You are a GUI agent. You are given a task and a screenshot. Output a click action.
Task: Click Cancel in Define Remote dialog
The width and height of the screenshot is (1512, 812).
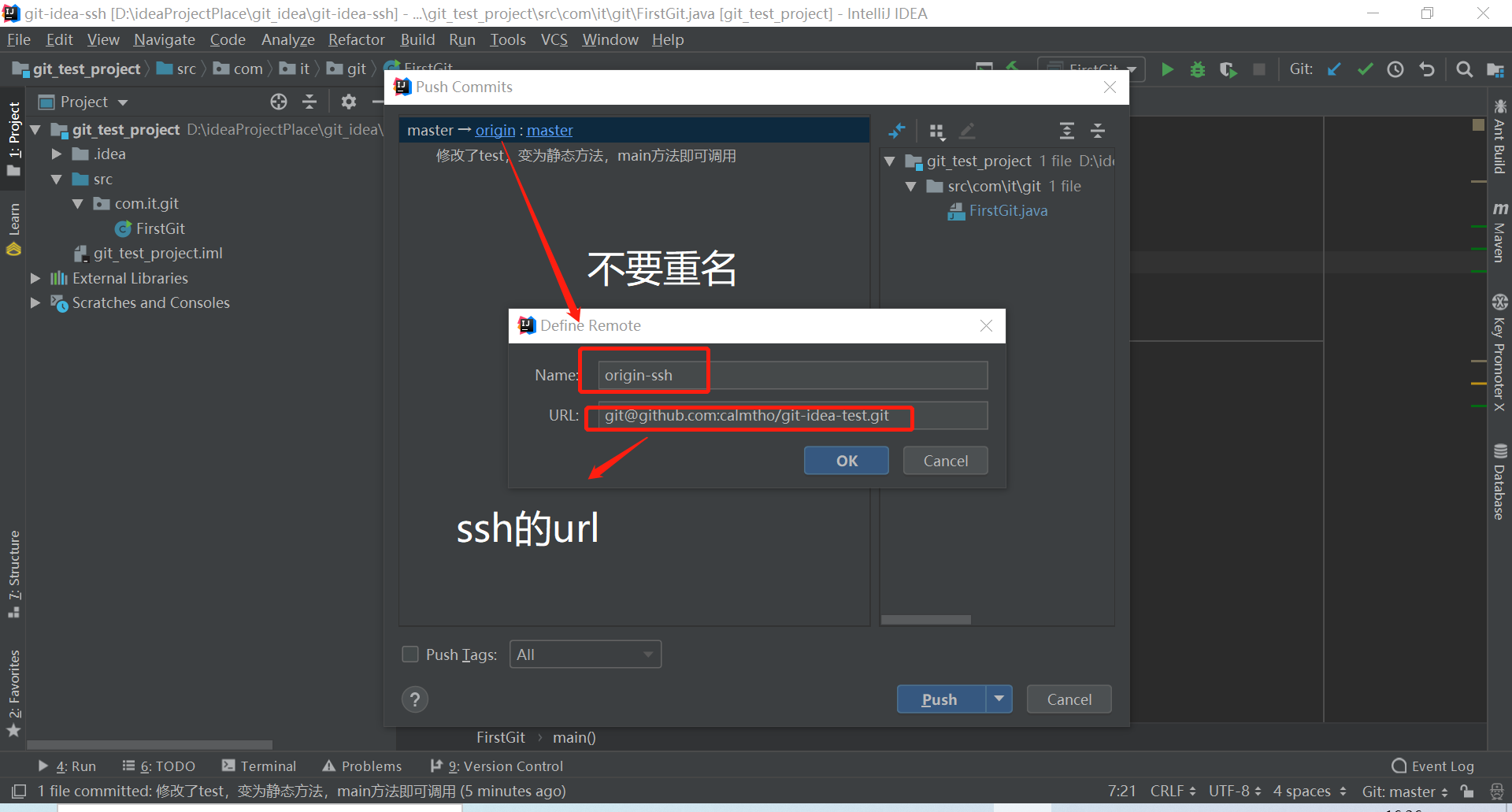[945, 461]
